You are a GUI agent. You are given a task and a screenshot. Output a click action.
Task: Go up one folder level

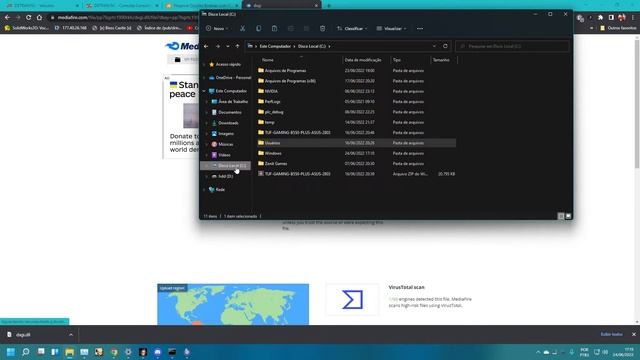click(x=237, y=46)
